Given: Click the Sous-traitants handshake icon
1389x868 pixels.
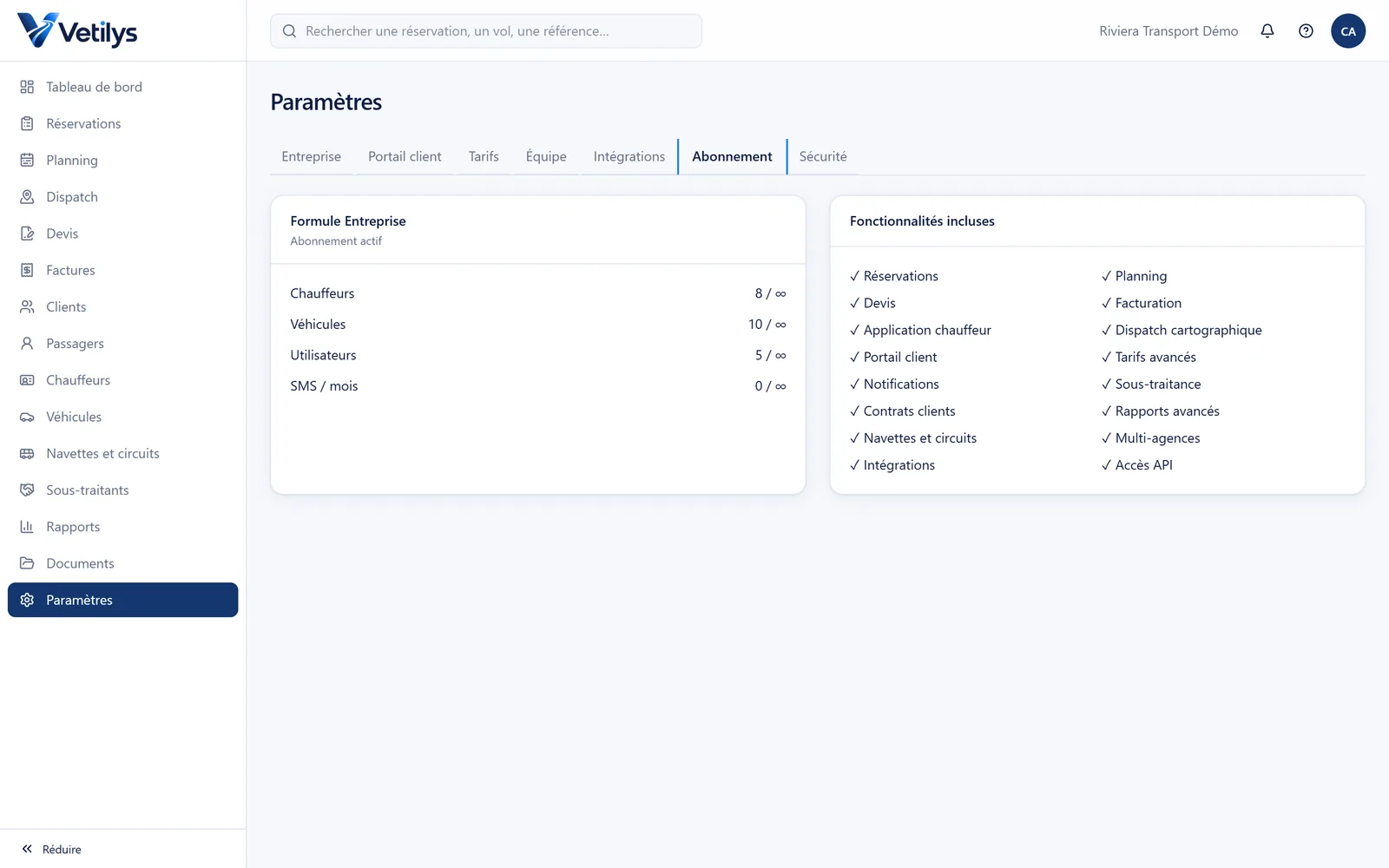Looking at the screenshot, I should (27, 490).
